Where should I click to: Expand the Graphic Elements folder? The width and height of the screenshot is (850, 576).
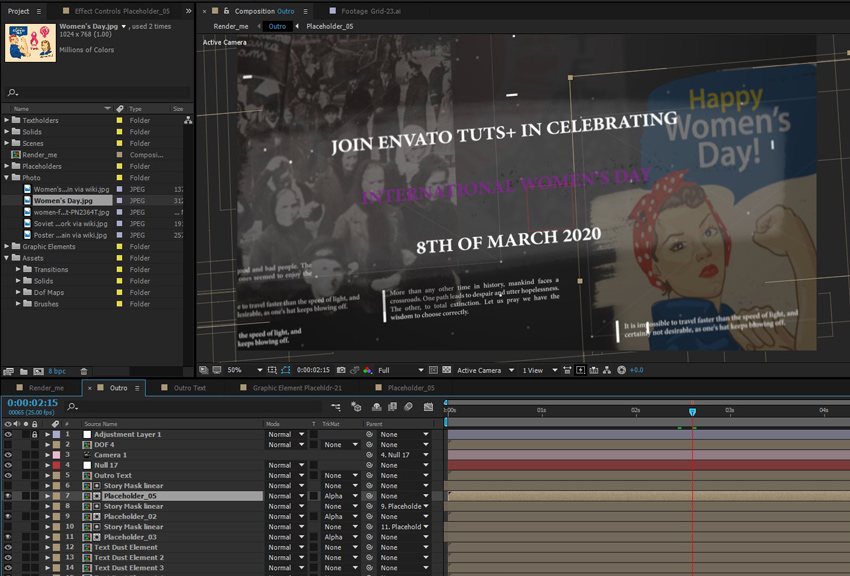7,246
